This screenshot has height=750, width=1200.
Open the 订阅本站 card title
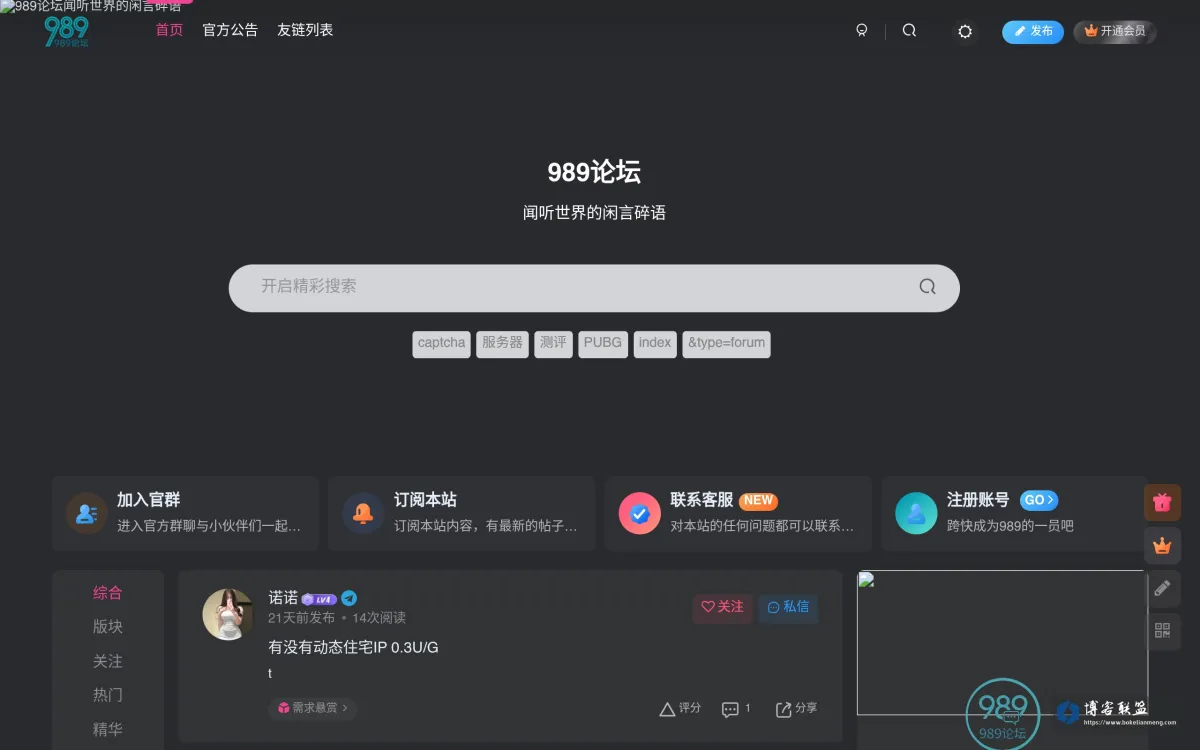pyautogui.click(x=425, y=500)
